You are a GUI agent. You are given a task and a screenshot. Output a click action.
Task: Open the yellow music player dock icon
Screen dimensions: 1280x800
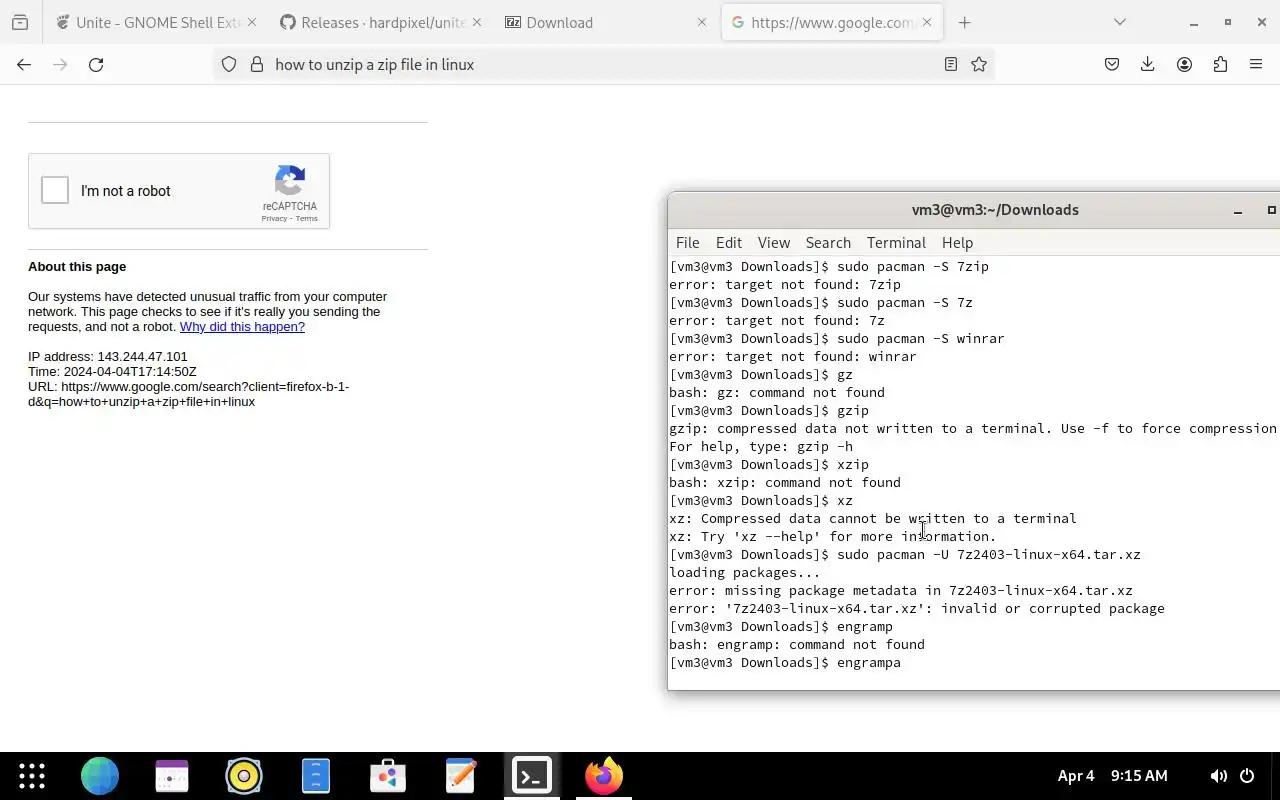pos(244,776)
